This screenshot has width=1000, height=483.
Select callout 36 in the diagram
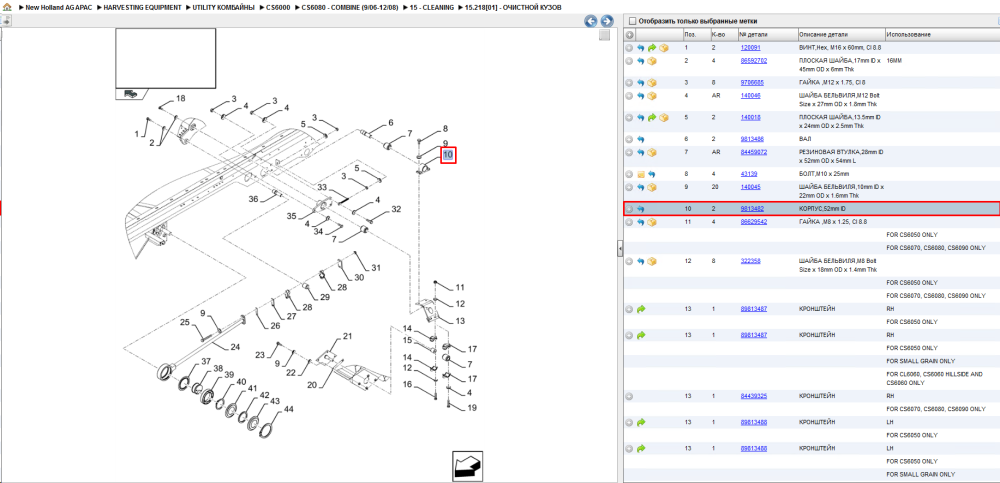253,198
